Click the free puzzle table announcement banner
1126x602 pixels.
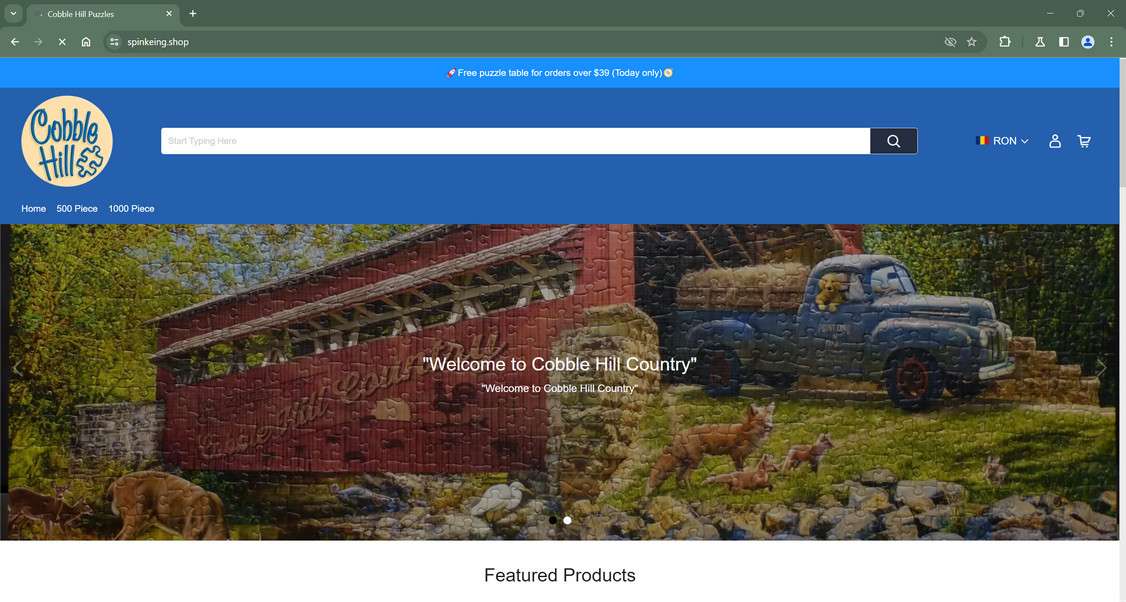(x=559, y=73)
